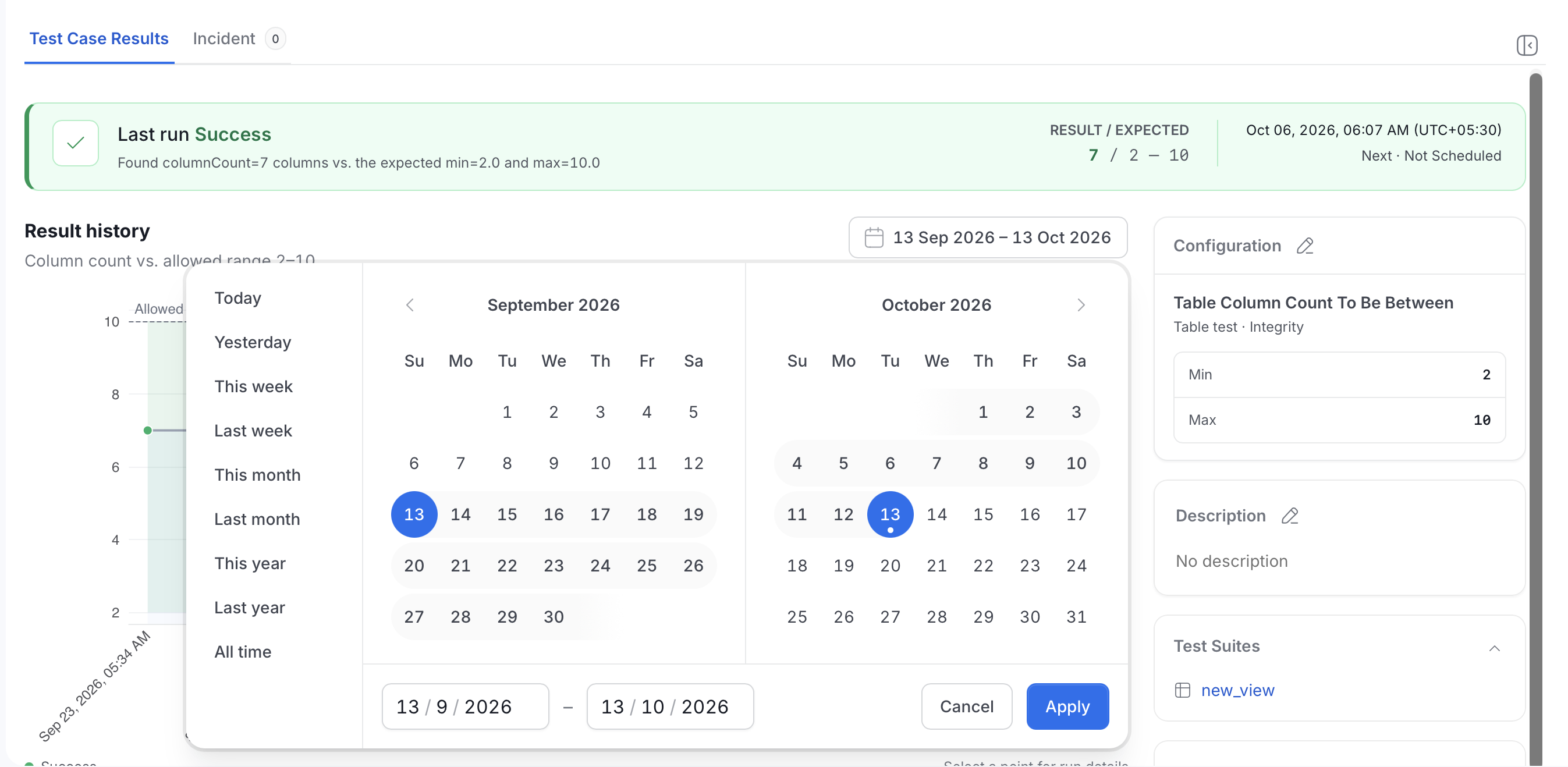Cancel the date range selection
Image resolution: width=1568 pixels, height=767 pixels.
(966, 706)
